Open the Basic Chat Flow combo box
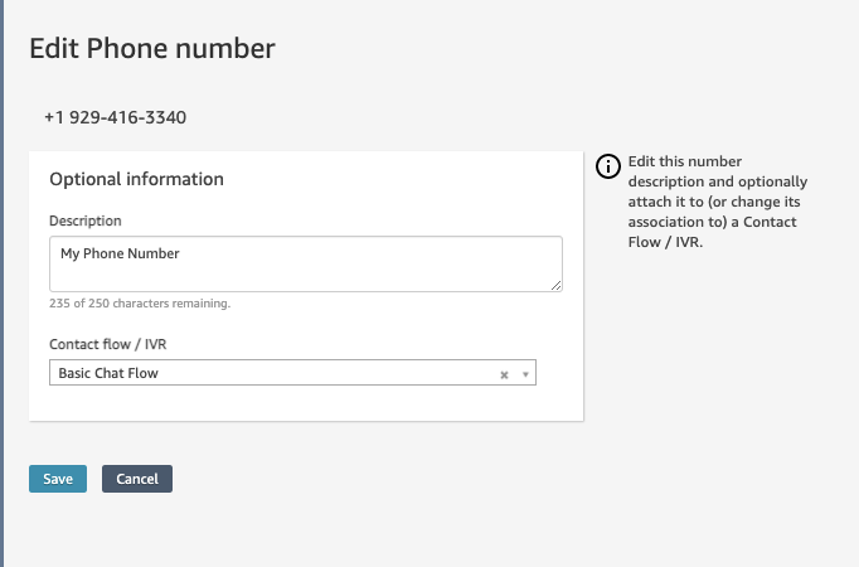The width and height of the screenshot is (860, 568). click(x=293, y=373)
